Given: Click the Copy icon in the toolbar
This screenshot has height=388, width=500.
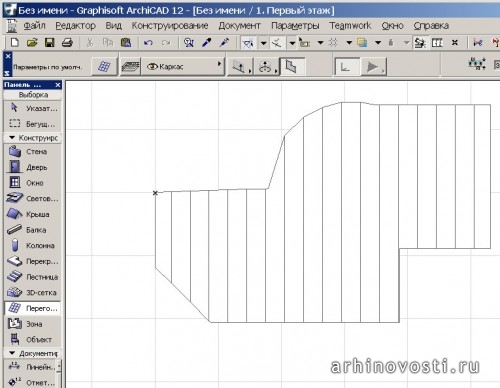Looking at the screenshot, I should pyautogui.click(x=108, y=43).
